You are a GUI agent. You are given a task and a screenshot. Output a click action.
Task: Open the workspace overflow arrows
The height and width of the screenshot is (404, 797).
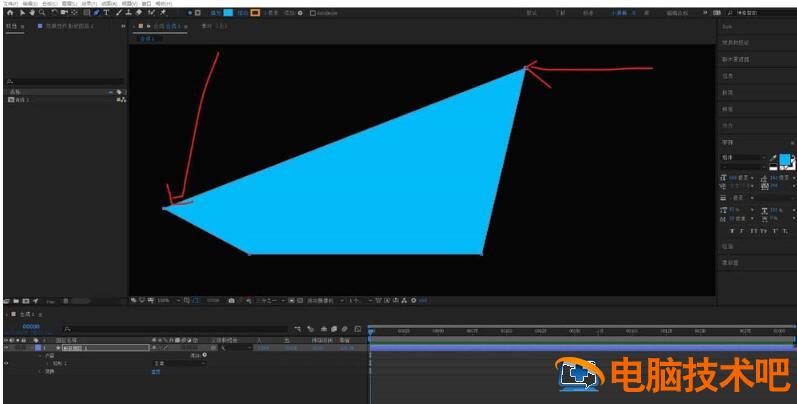click(x=705, y=13)
